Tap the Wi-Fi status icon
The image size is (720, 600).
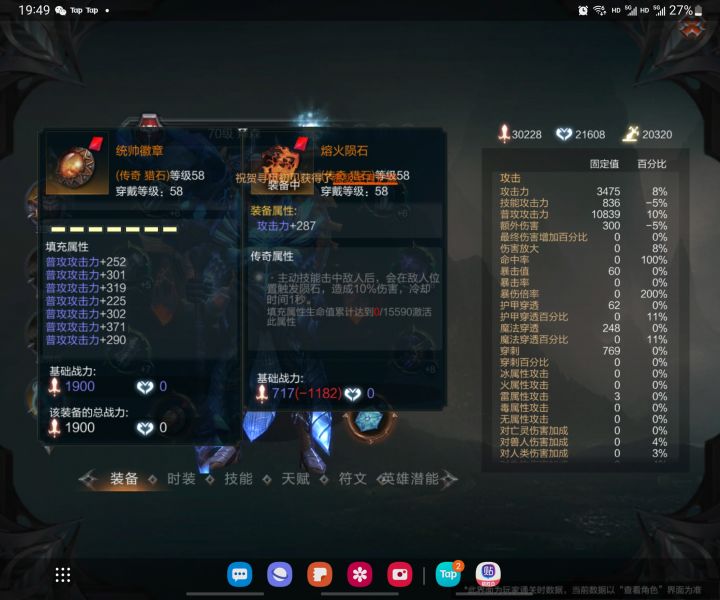599,10
